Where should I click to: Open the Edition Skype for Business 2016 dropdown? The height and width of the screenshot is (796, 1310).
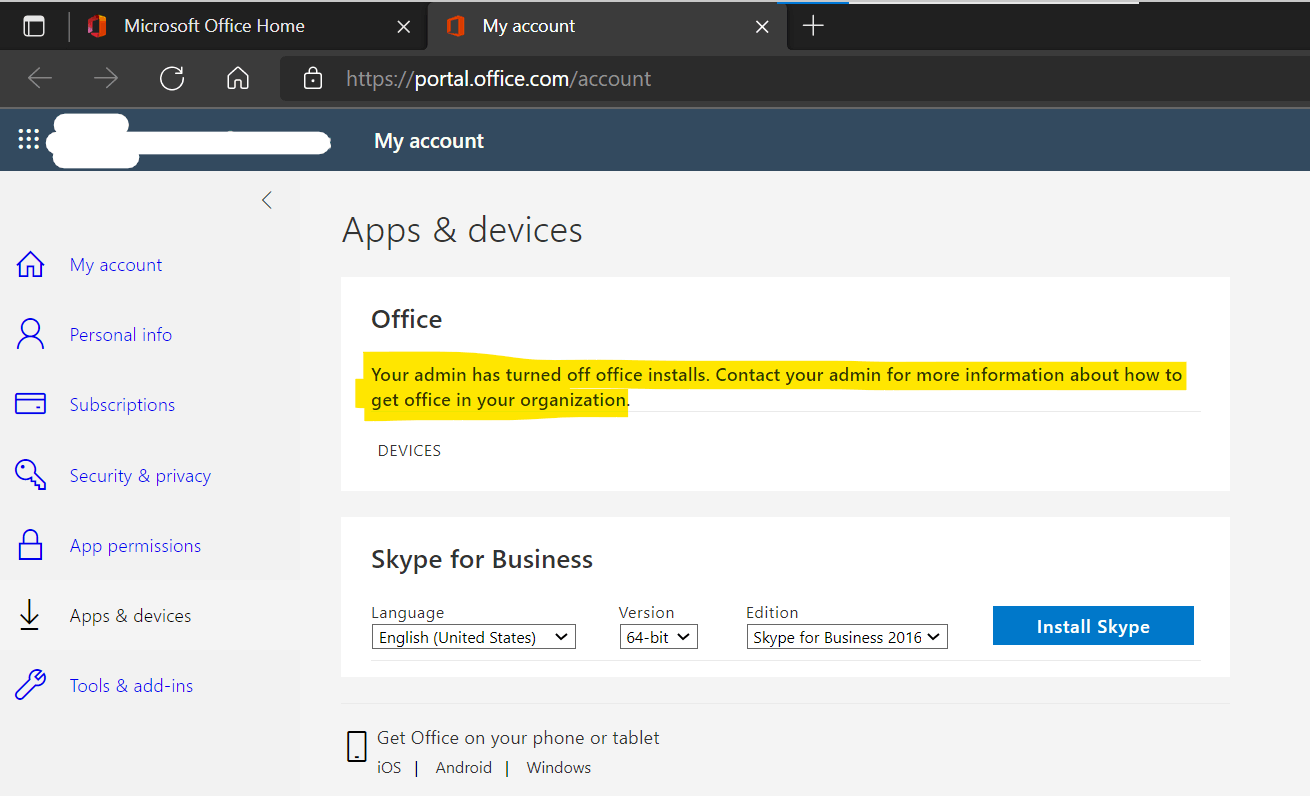click(x=847, y=637)
